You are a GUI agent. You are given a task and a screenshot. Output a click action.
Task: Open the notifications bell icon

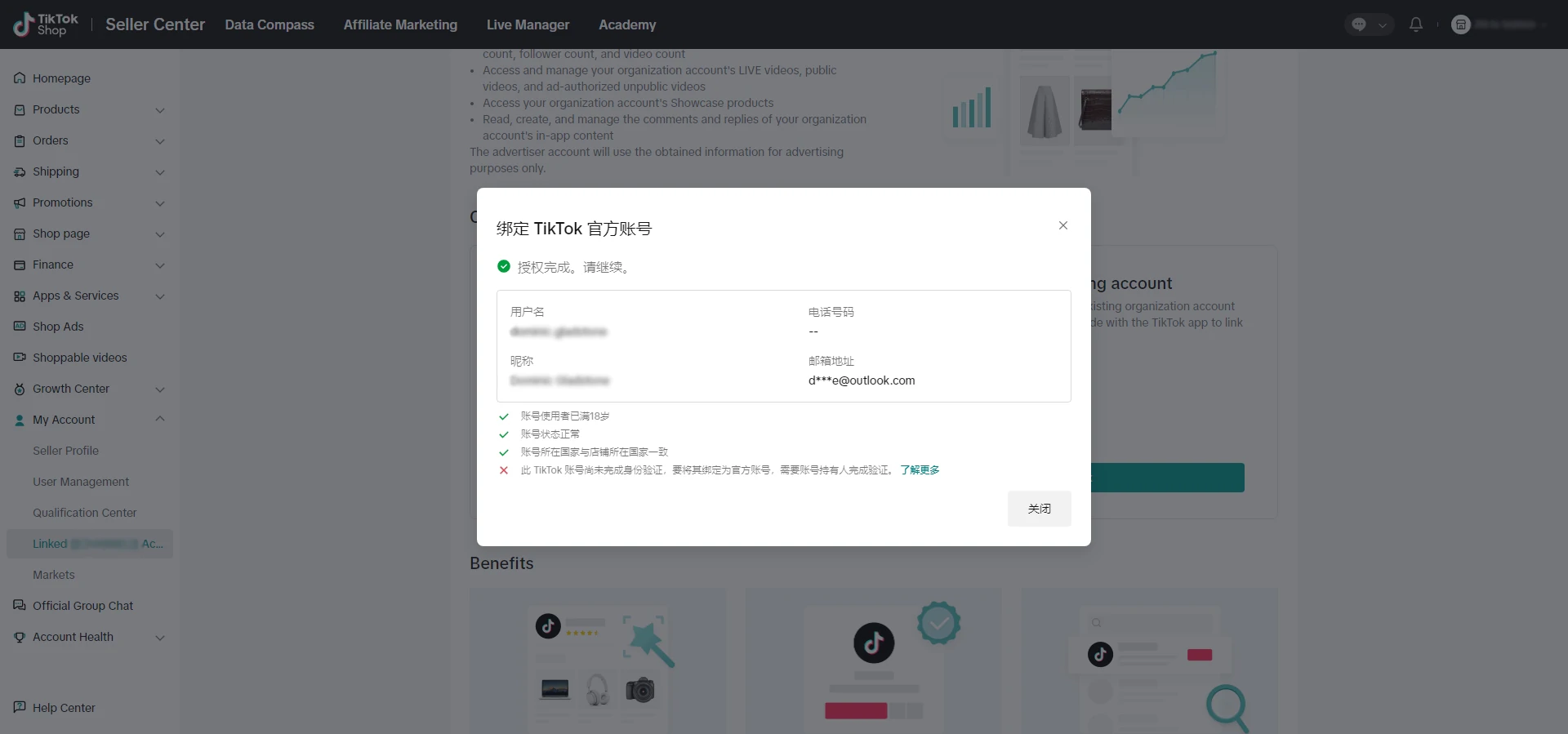1416,24
